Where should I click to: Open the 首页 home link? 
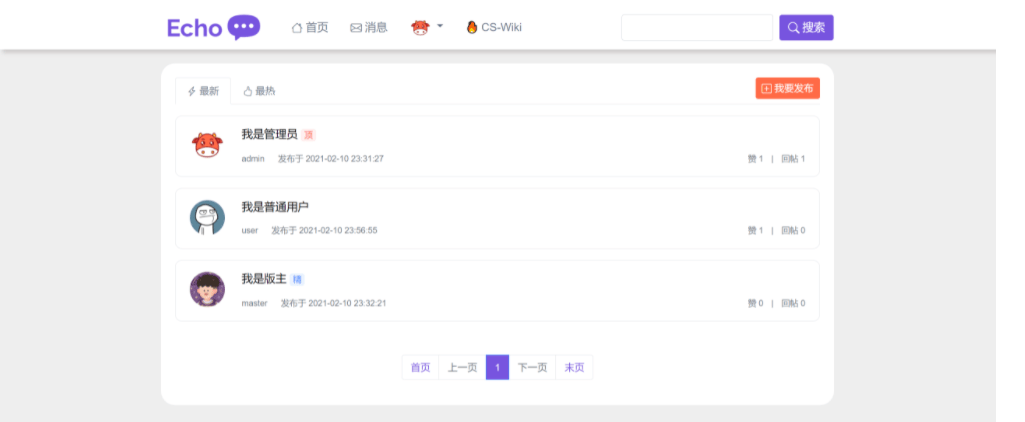coord(310,28)
